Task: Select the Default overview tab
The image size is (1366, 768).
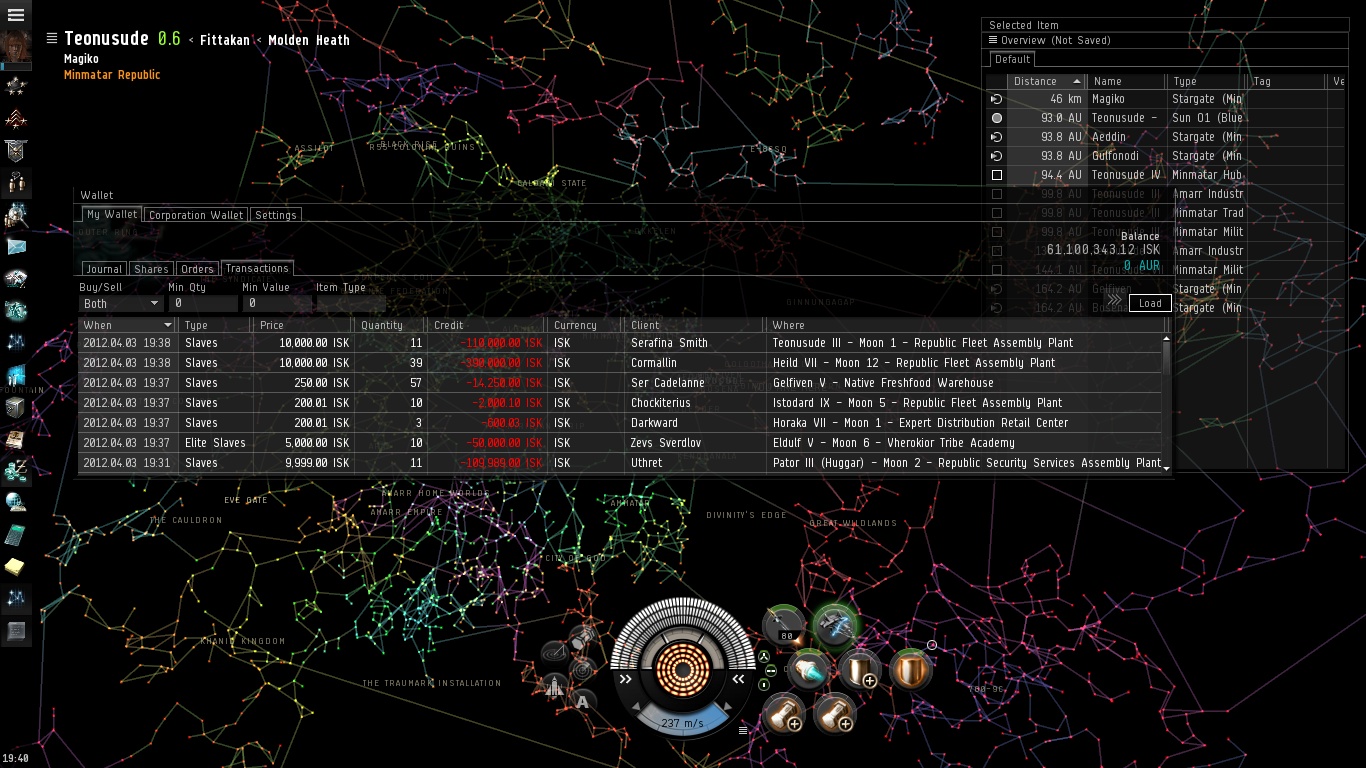Action: (1012, 59)
